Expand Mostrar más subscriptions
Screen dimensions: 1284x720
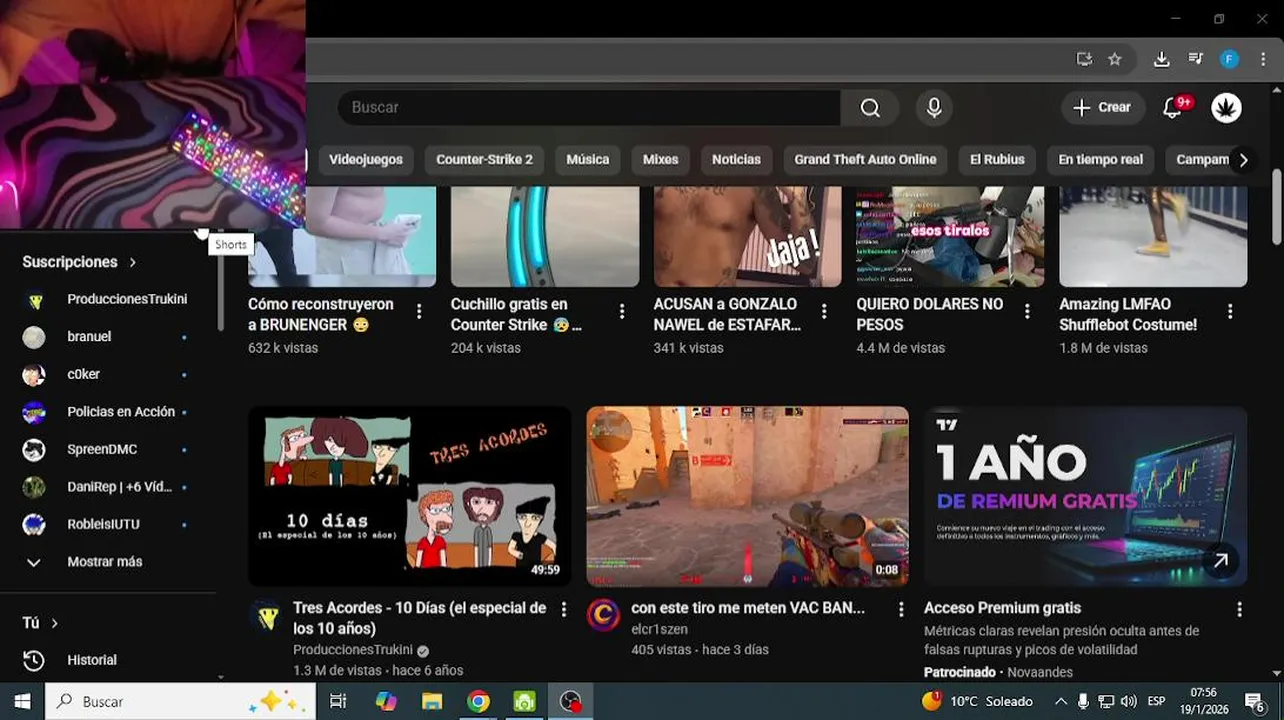(107, 562)
